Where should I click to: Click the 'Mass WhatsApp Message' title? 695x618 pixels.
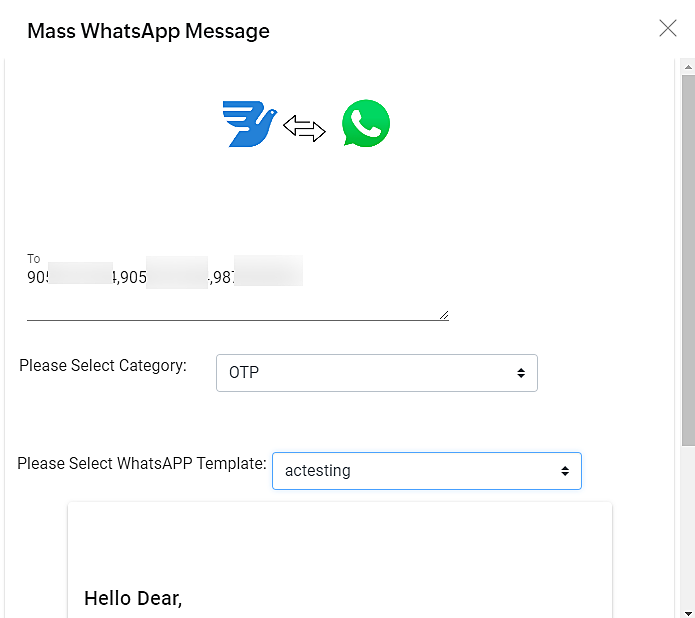tap(148, 31)
